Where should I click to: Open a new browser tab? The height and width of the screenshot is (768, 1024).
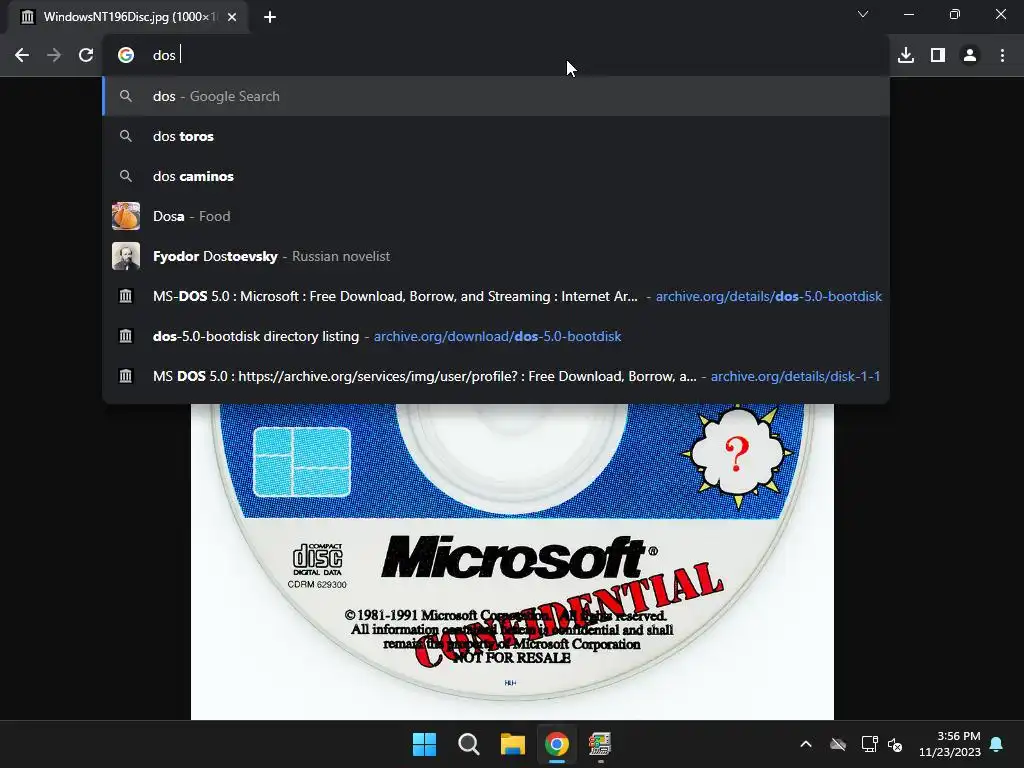(270, 17)
